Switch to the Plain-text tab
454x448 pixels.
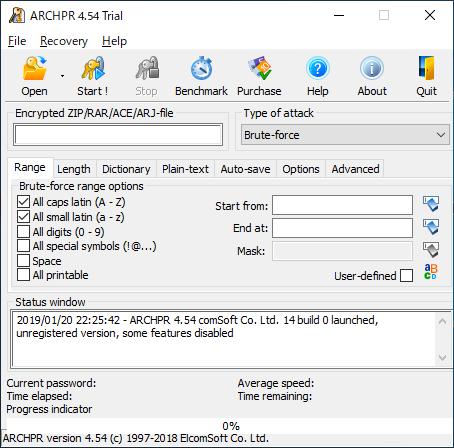coord(185,169)
